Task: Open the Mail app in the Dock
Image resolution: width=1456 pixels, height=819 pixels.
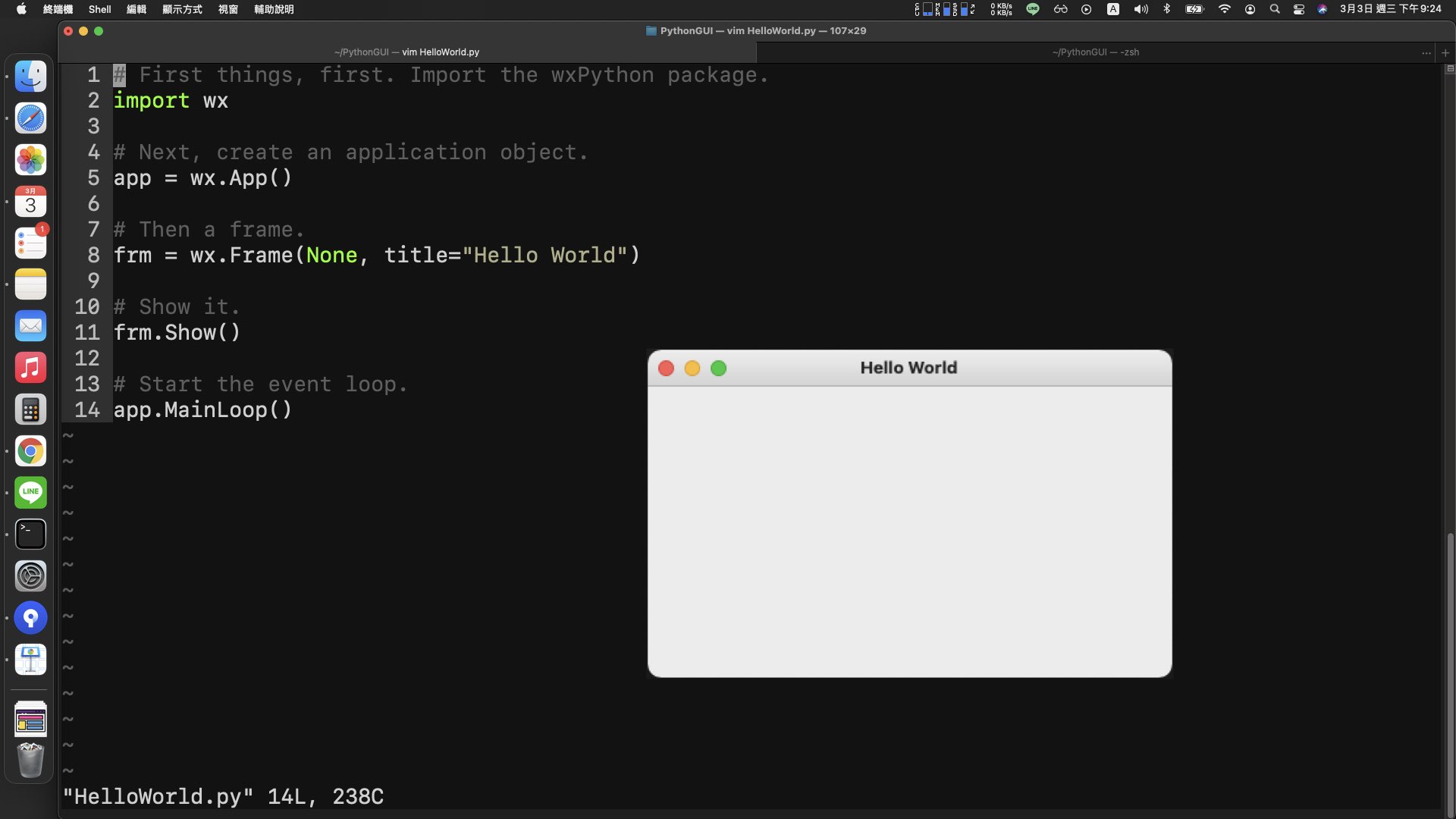Action: click(x=30, y=326)
